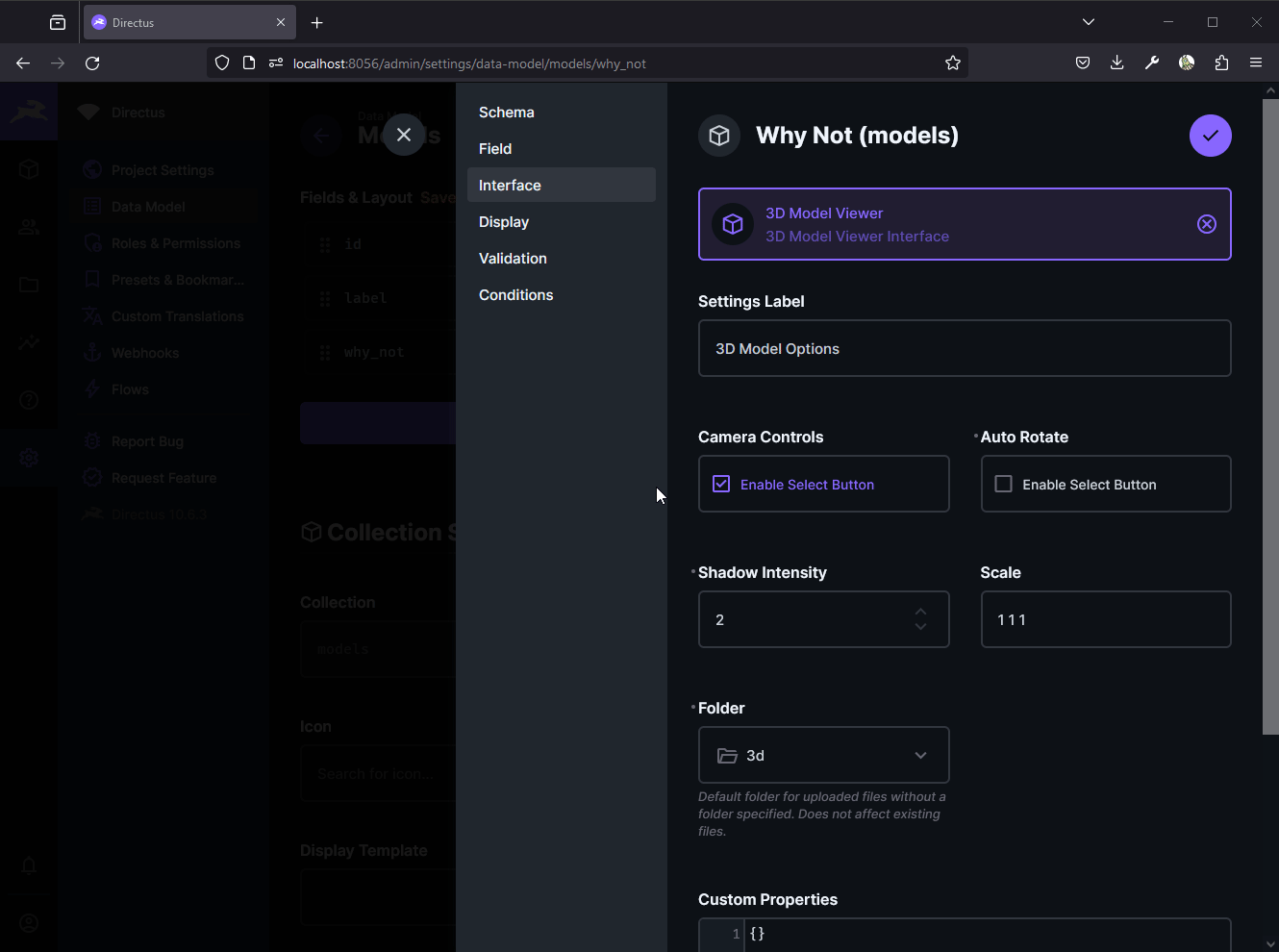Open the Display section
The image size is (1279, 952).
point(562,222)
